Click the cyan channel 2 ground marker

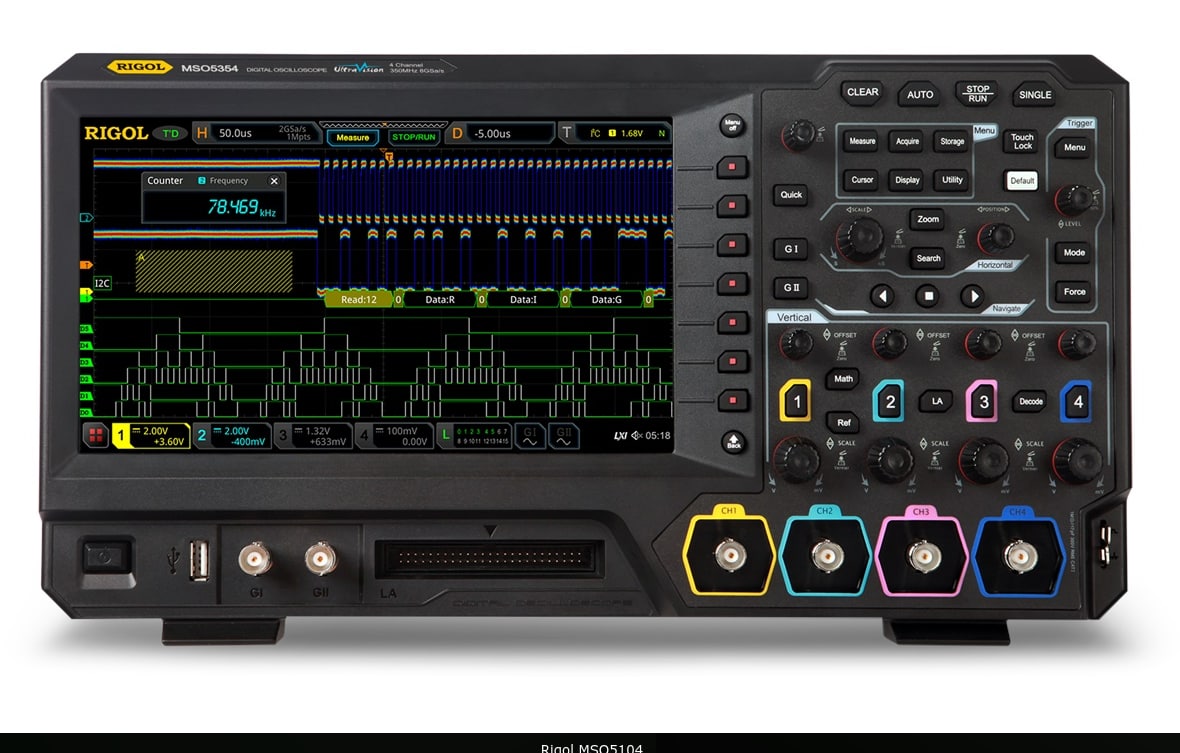(86, 217)
